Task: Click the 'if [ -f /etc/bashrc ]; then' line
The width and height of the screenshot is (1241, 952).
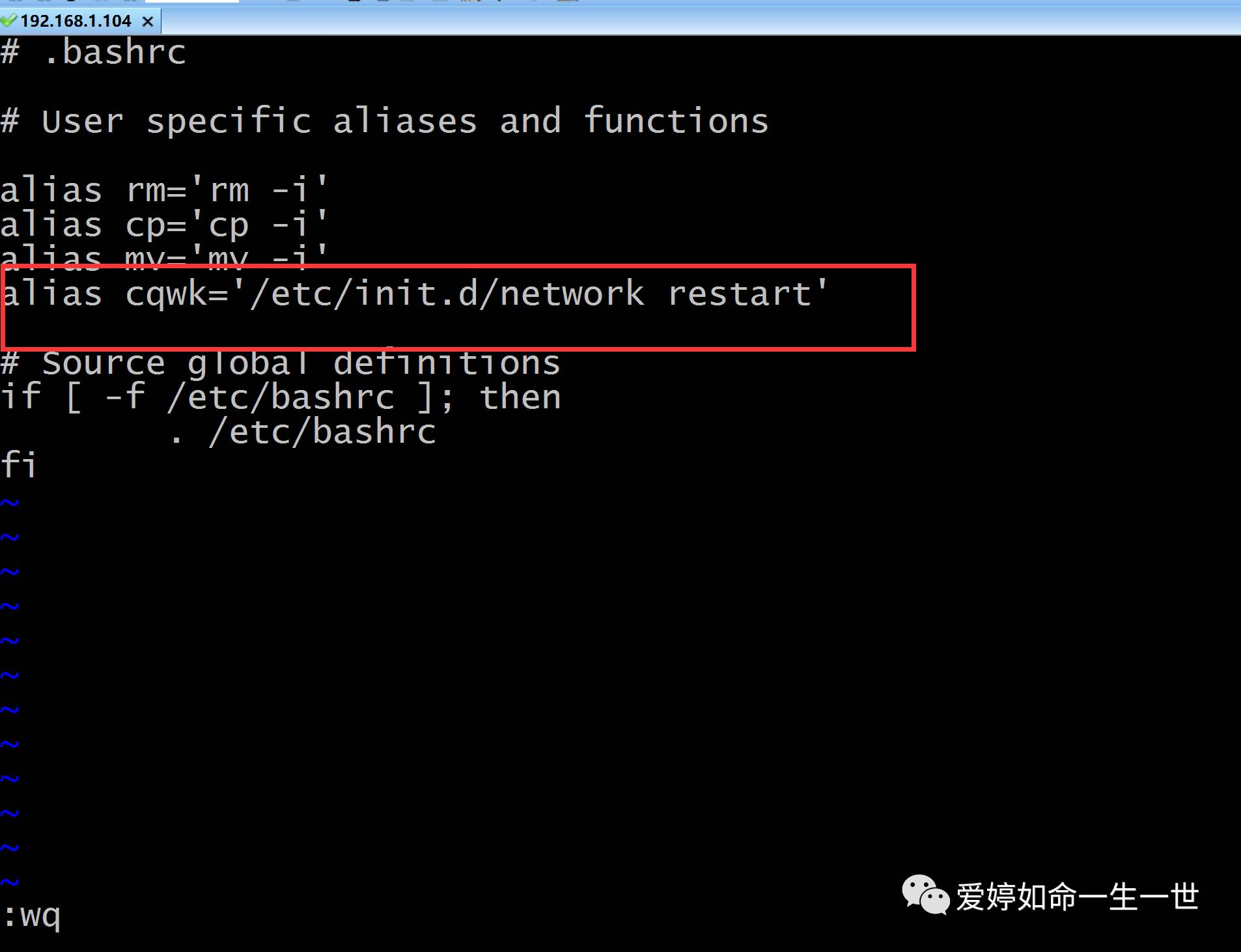Action: (x=280, y=398)
